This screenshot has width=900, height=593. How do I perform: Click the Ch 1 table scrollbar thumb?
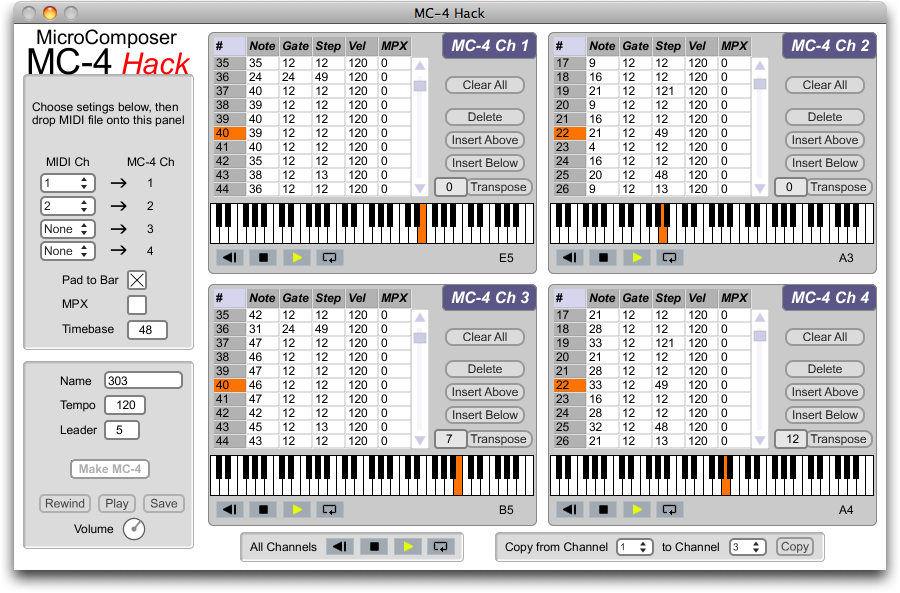pyautogui.click(x=420, y=86)
